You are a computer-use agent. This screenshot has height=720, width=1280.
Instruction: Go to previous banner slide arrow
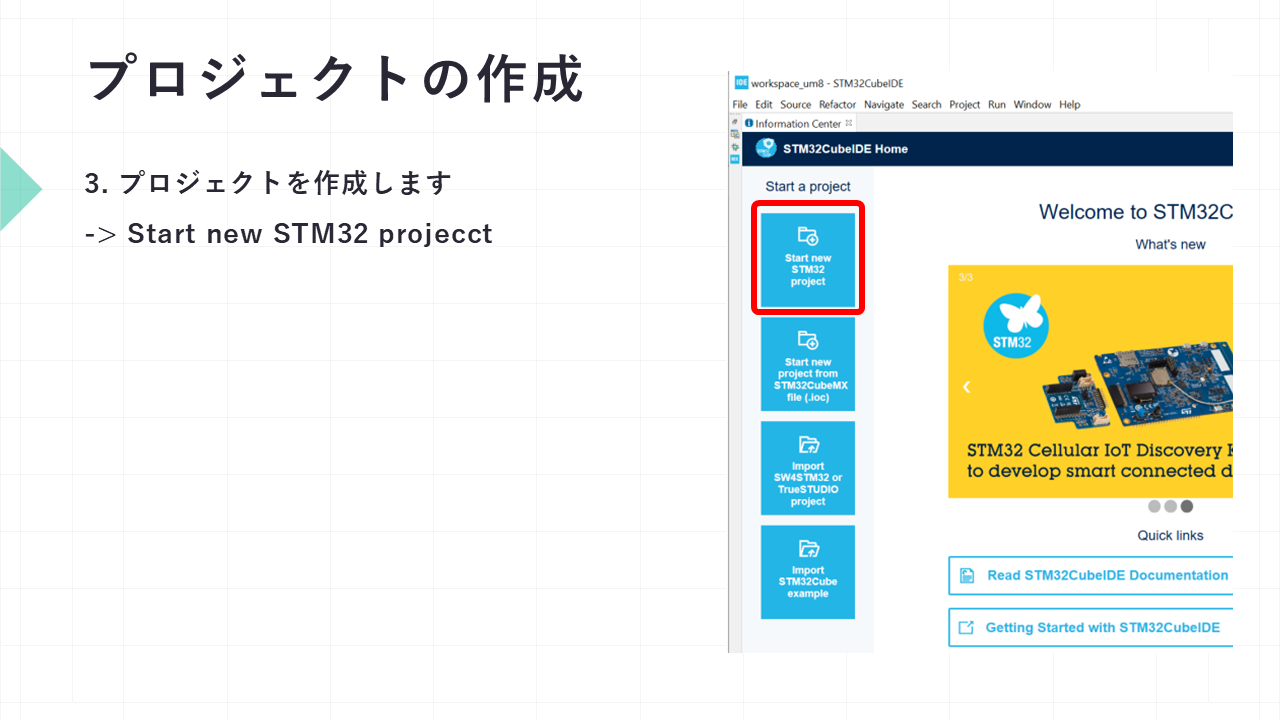click(966, 387)
